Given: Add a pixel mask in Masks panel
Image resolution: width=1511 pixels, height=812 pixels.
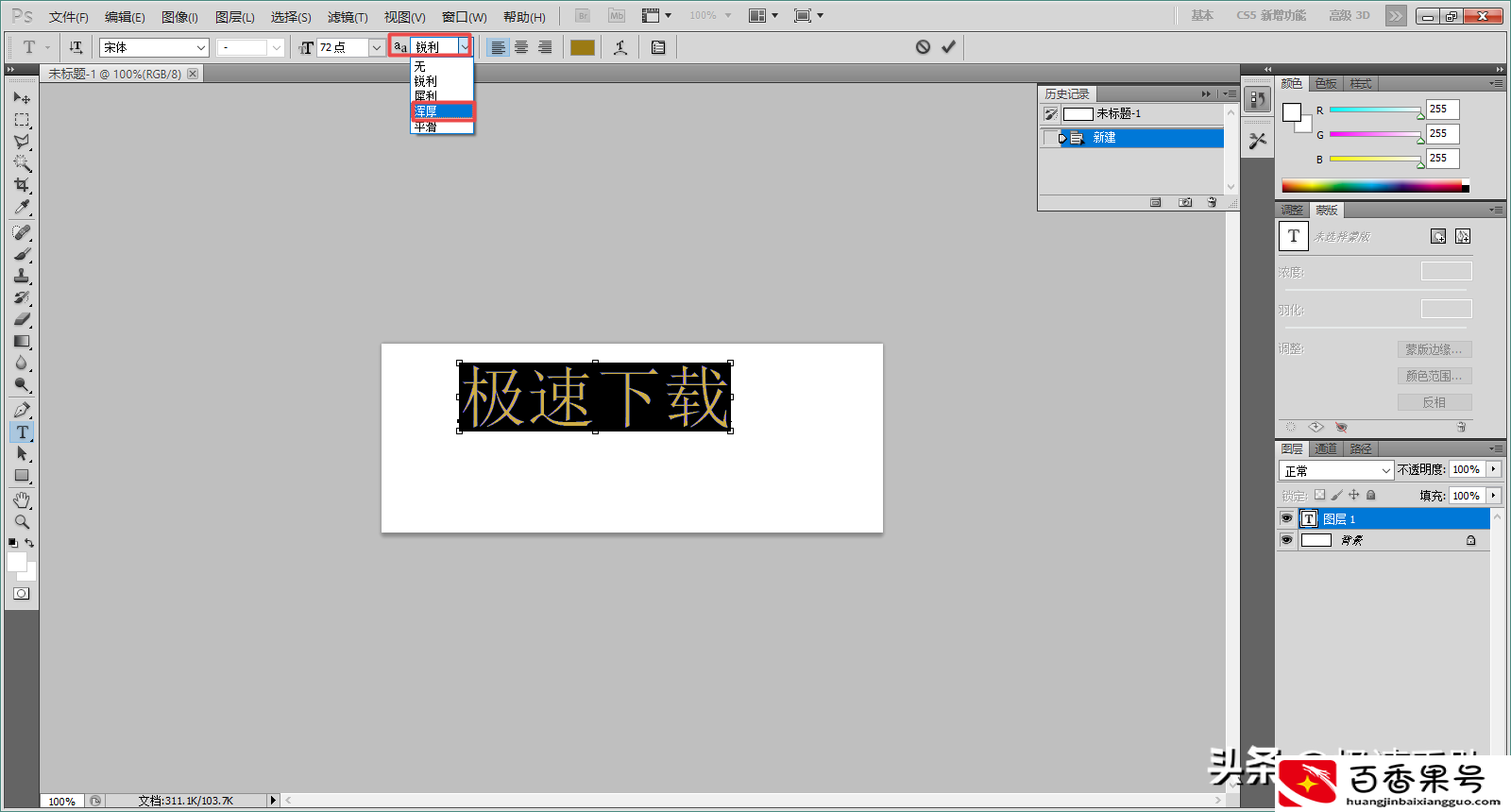Looking at the screenshot, I should 1438,236.
